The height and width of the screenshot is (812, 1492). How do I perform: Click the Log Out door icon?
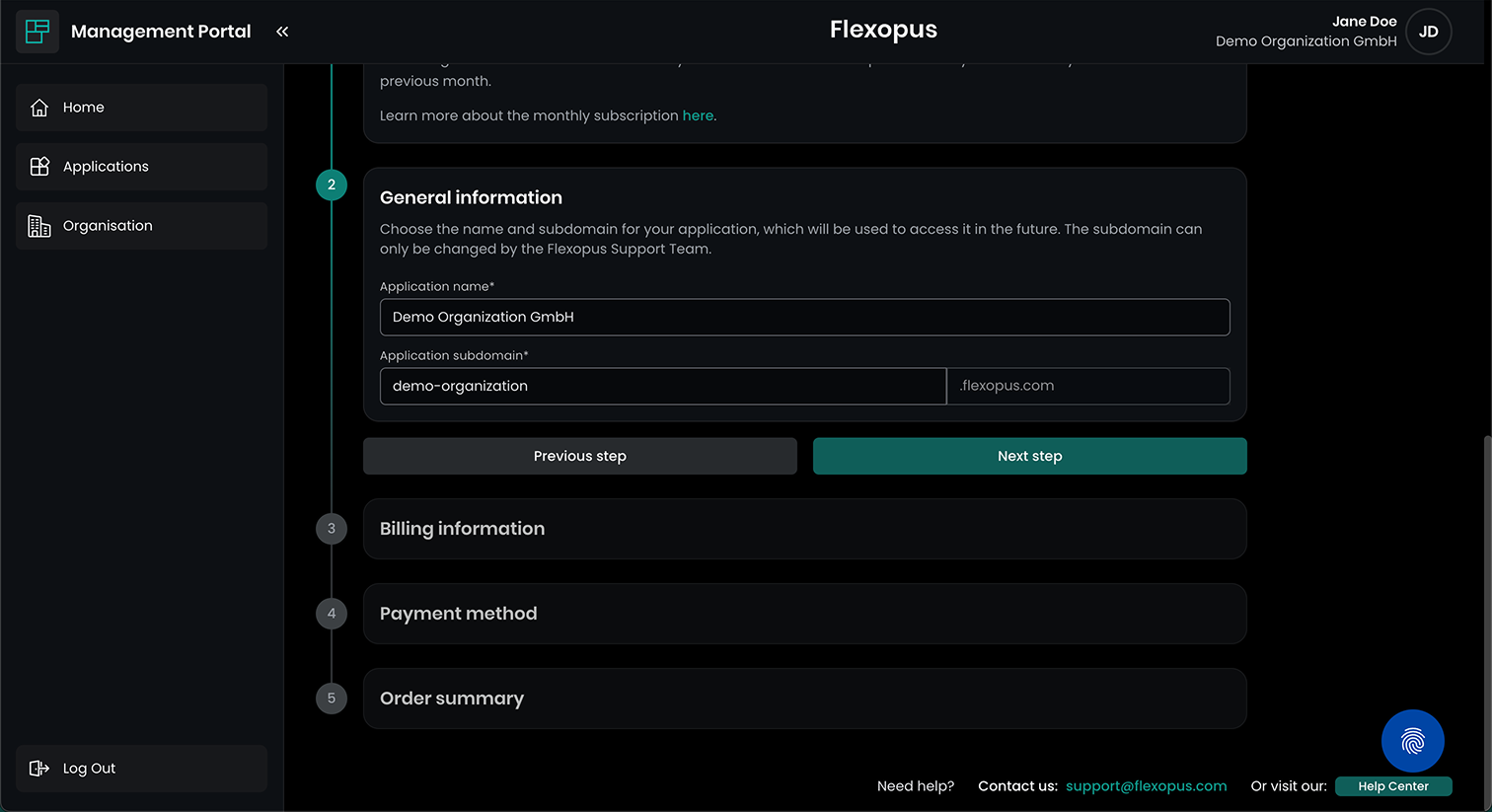tap(39, 769)
